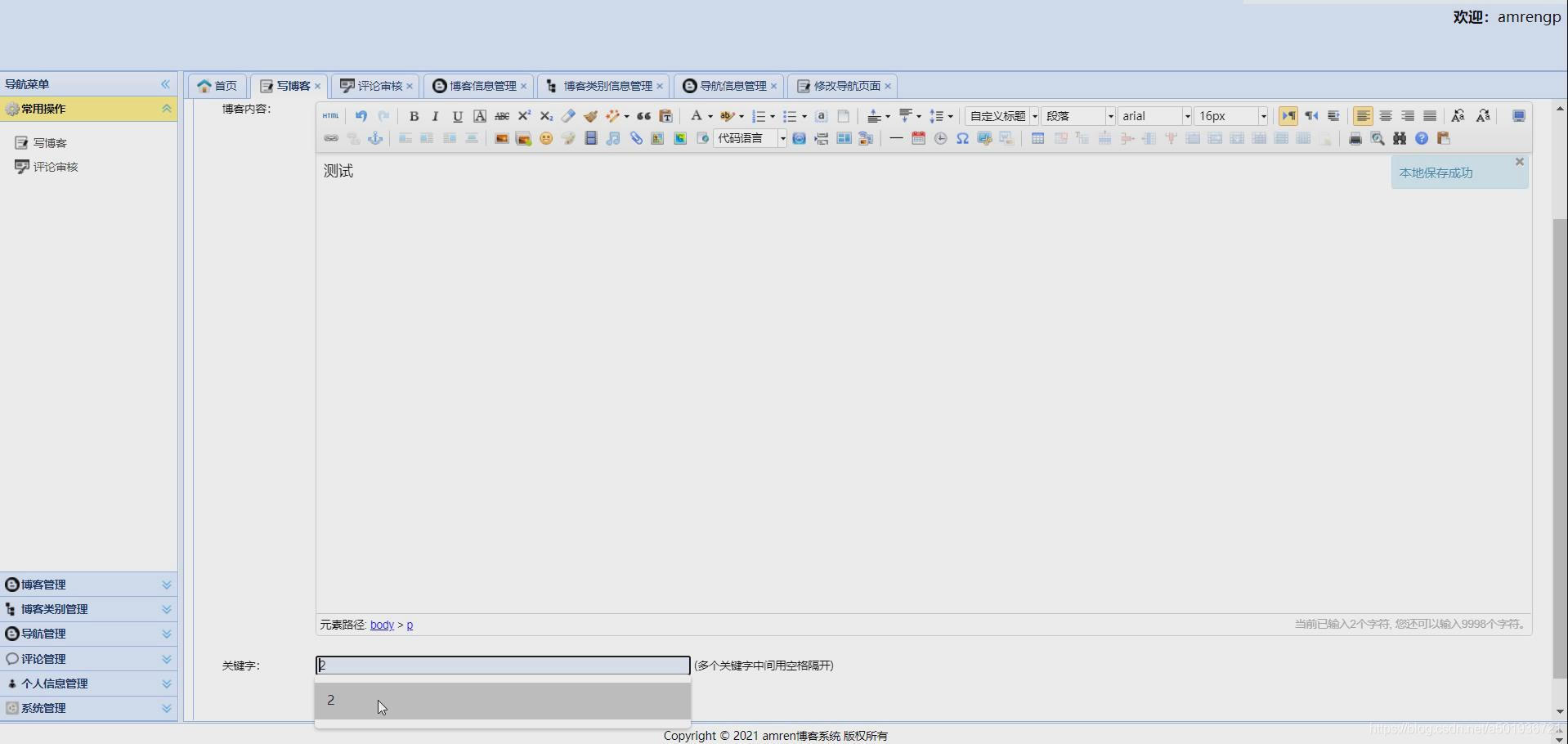Screen dimensions: 1568x744
Task: Click the multiple image upload icon
Action: (x=524, y=138)
